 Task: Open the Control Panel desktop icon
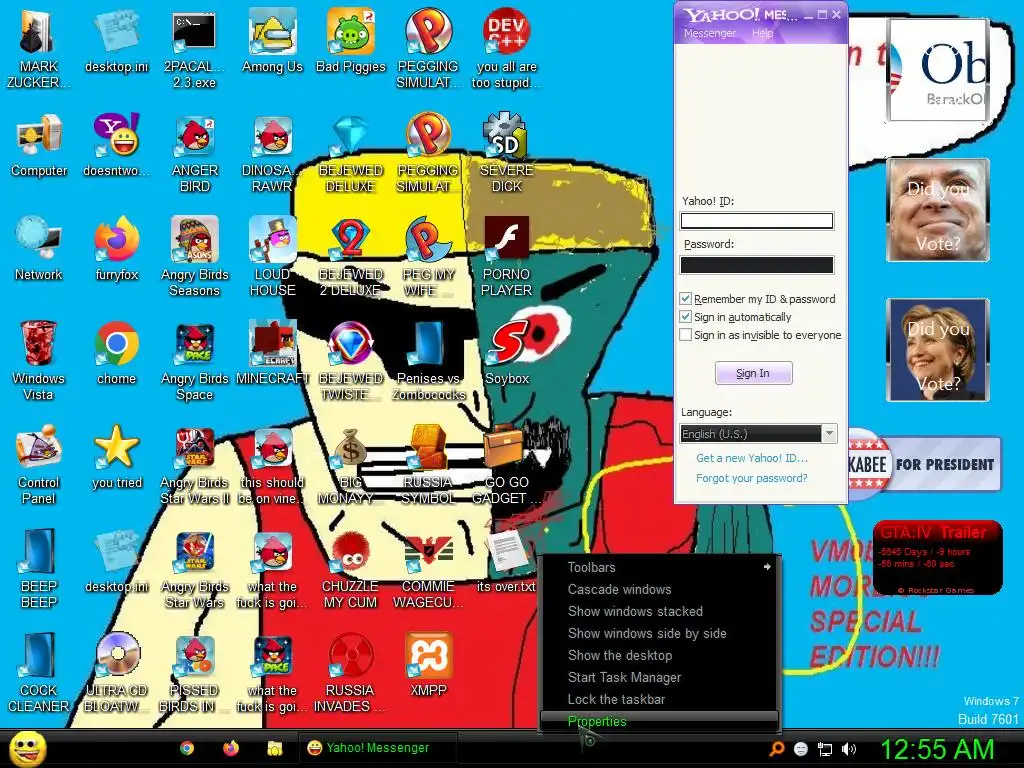point(39,464)
